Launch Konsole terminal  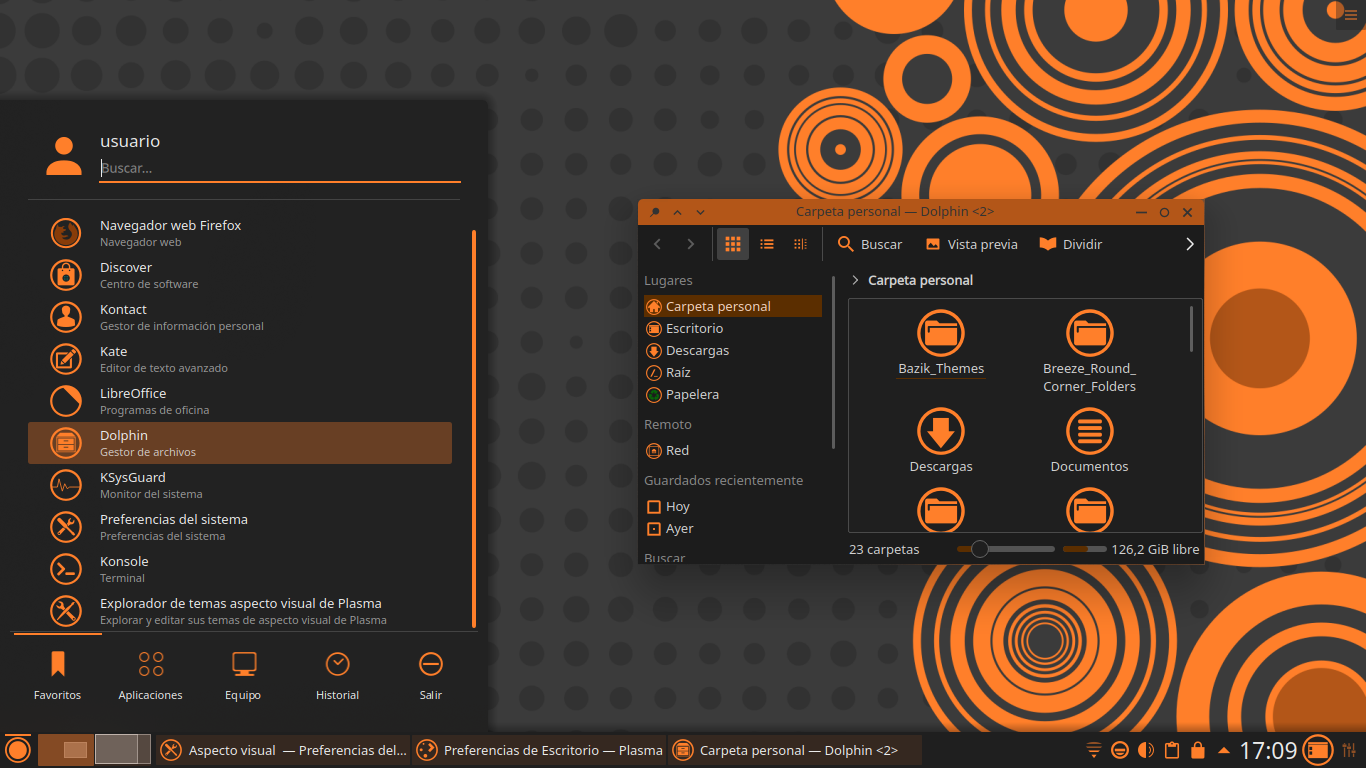coord(240,569)
